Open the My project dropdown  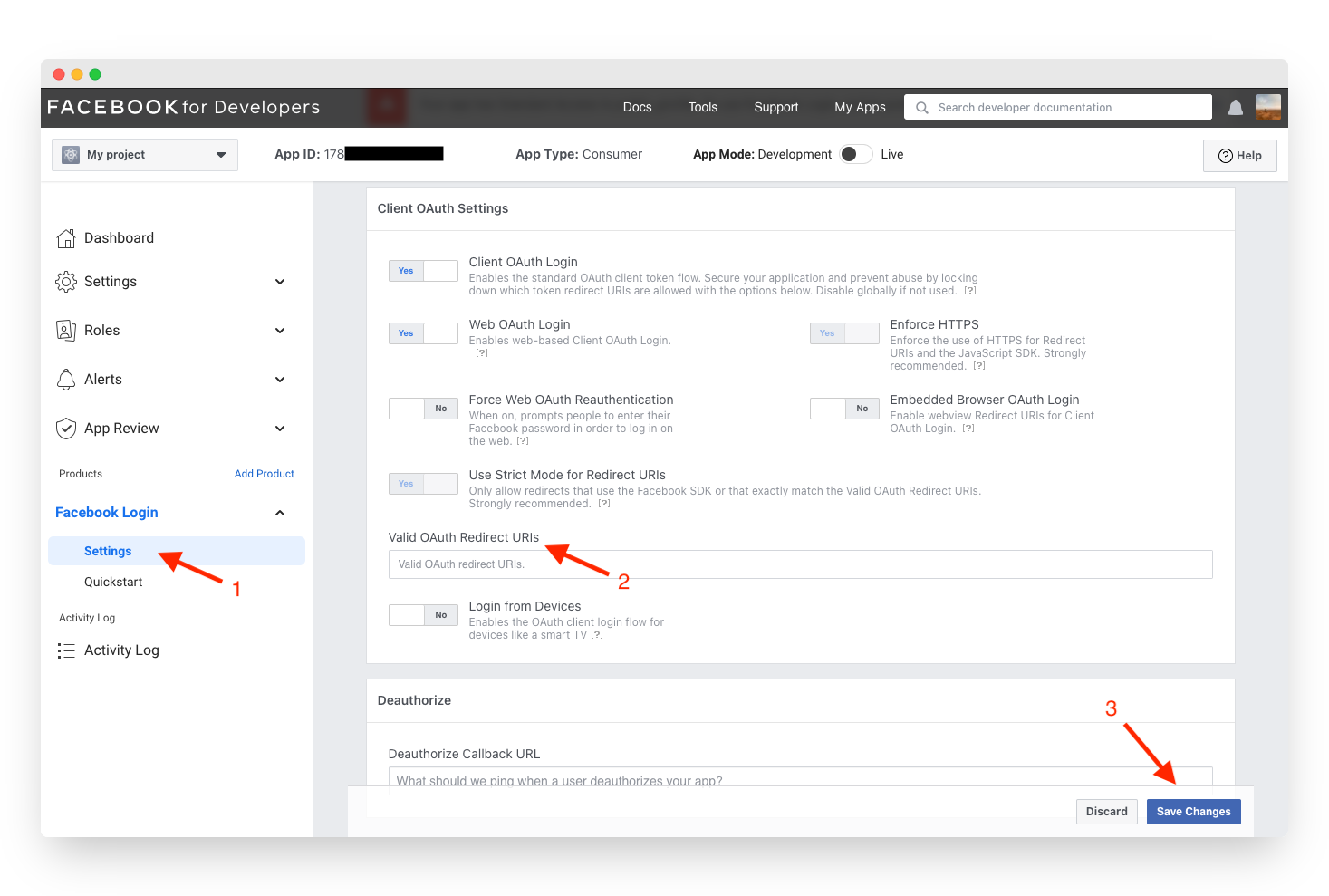pos(145,155)
